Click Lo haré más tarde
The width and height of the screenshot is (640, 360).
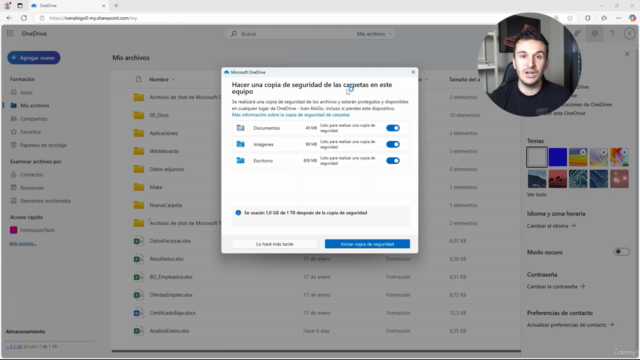coord(275,244)
